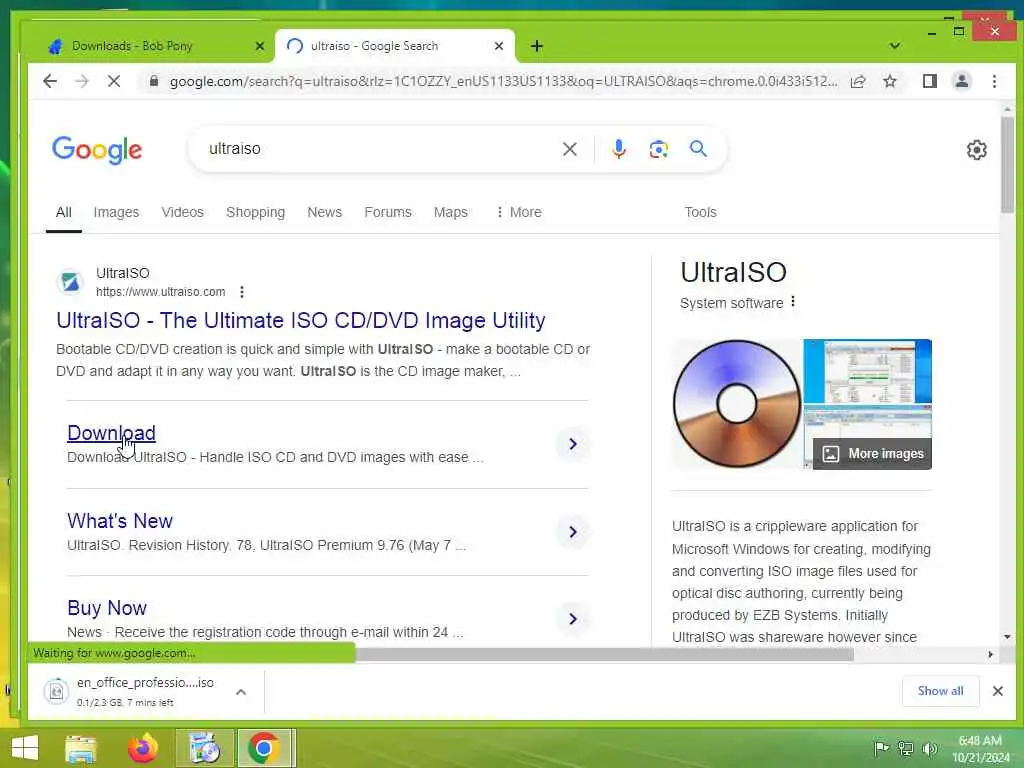The width and height of the screenshot is (1024, 768).
Task: Open the Chrome profile avatar
Action: [961, 81]
